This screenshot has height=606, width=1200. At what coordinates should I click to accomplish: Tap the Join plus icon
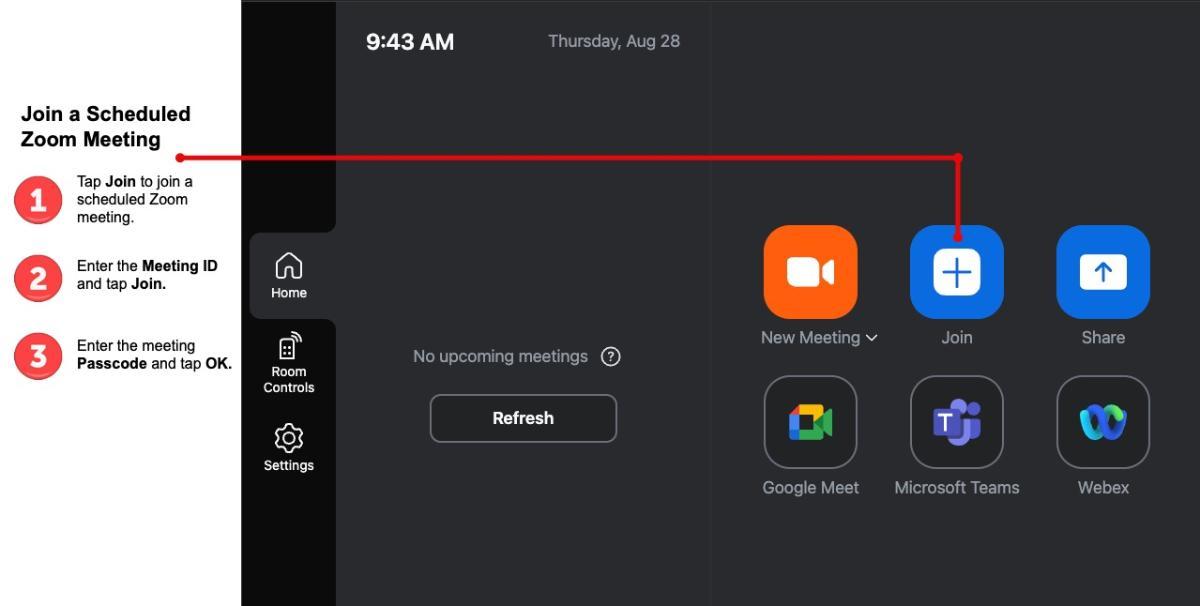coord(956,271)
